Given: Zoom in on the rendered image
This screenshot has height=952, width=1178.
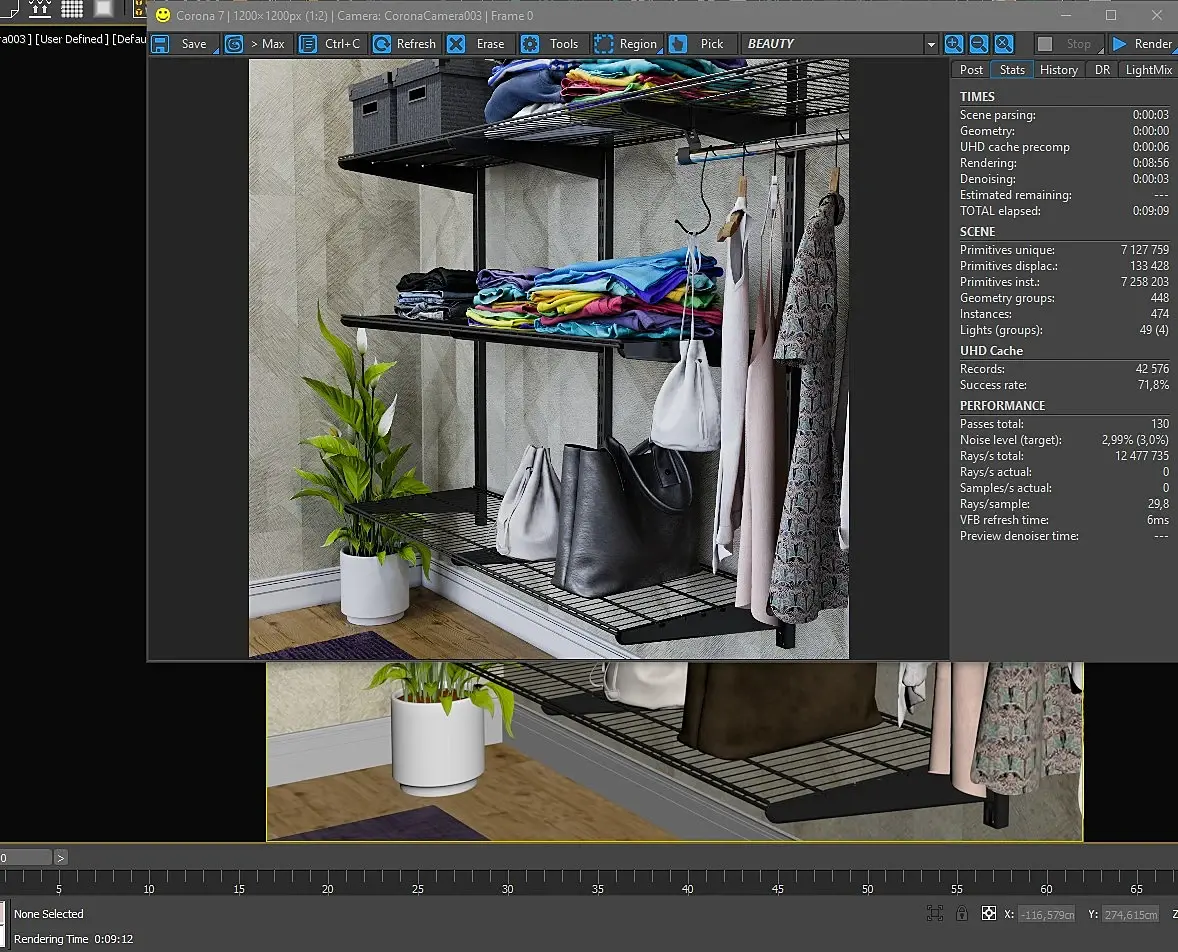Looking at the screenshot, I should tap(954, 44).
